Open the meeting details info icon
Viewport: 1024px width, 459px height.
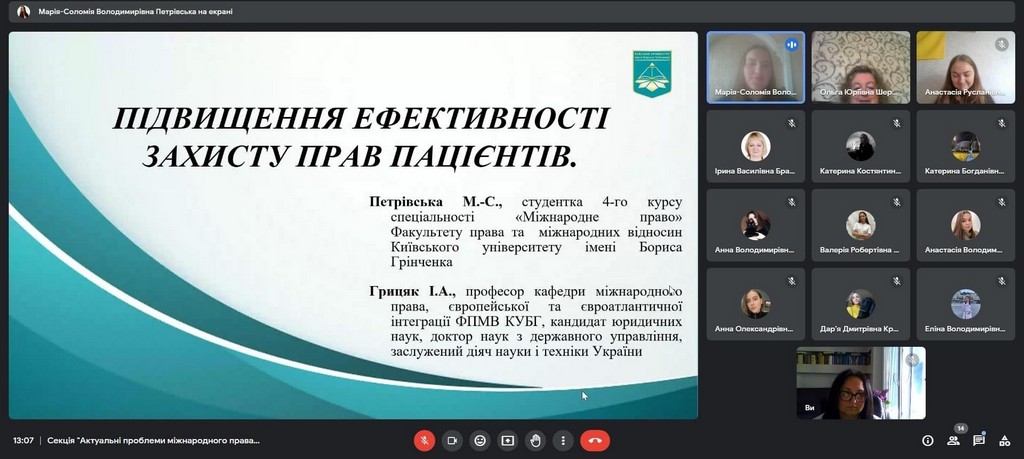(928, 441)
